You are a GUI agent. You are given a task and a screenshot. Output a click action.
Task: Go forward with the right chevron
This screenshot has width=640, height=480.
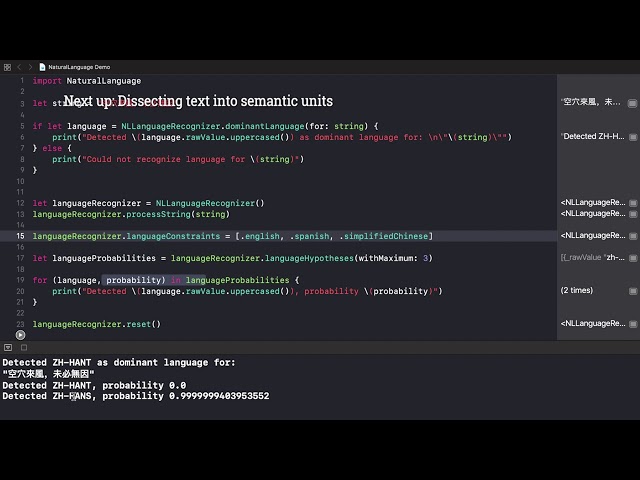tap(30, 67)
